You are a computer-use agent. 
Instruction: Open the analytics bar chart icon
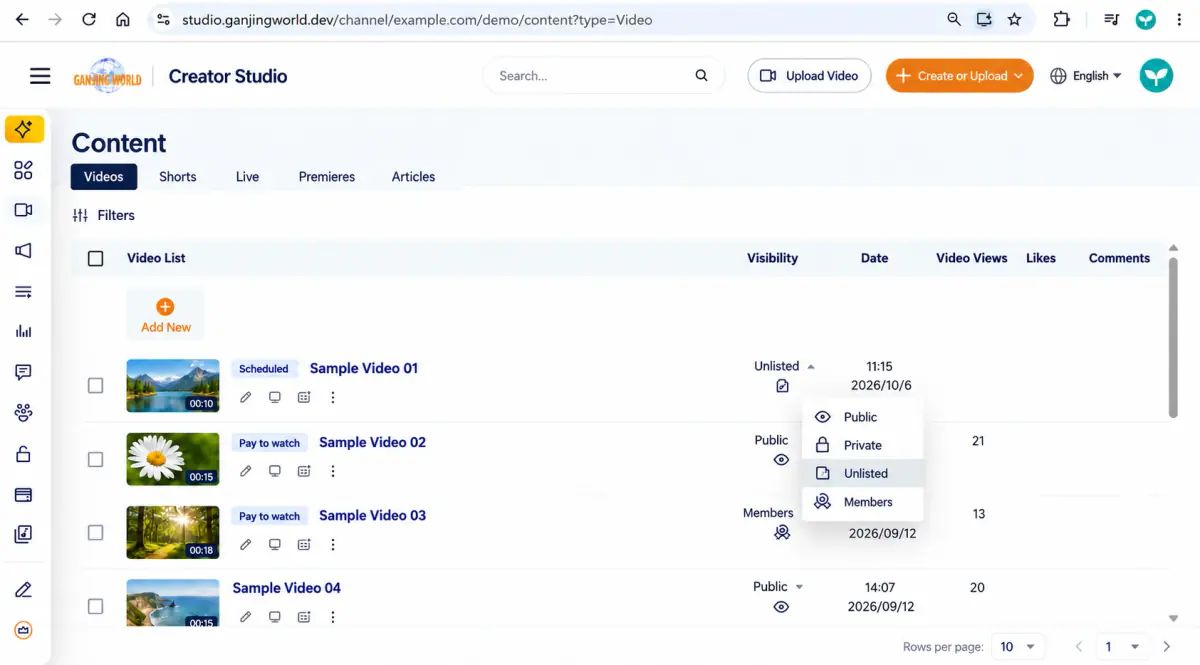24,332
